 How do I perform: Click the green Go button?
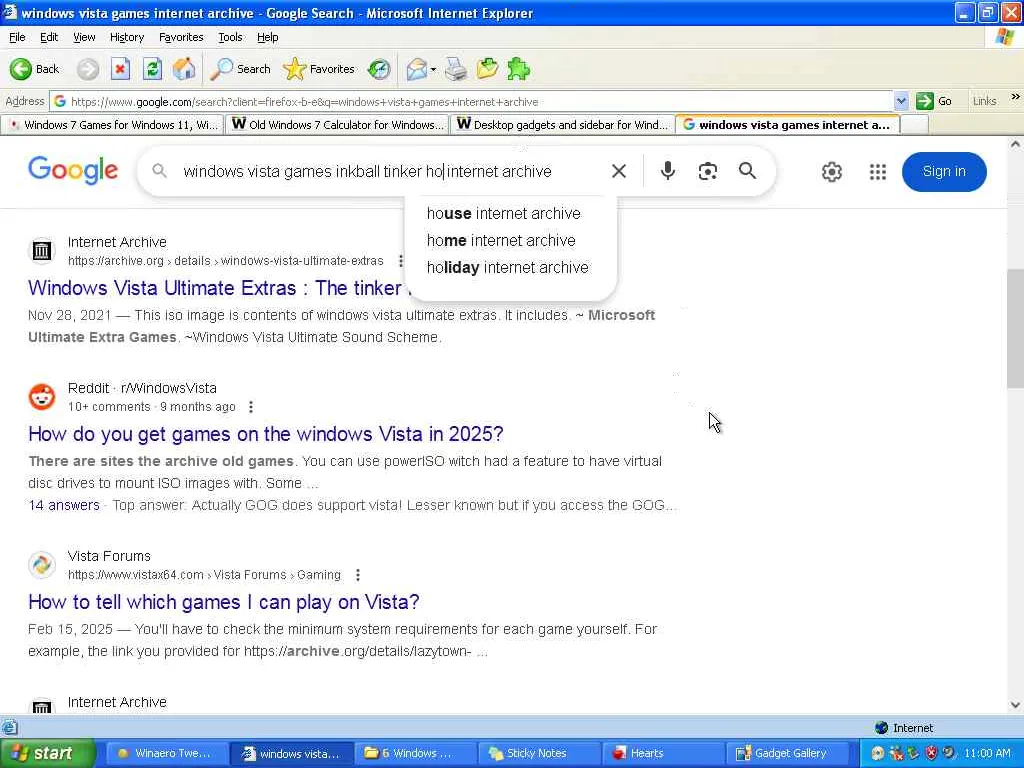click(x=935, y=101)
